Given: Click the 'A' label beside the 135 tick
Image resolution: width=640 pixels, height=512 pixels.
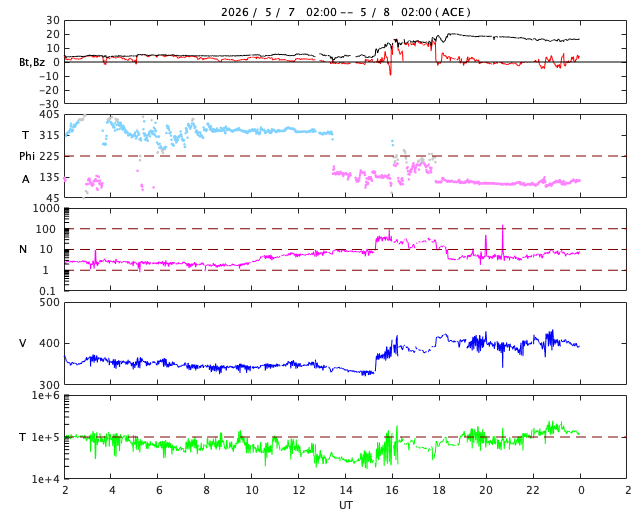Looking at the screenshot, I should coord(26,179).
